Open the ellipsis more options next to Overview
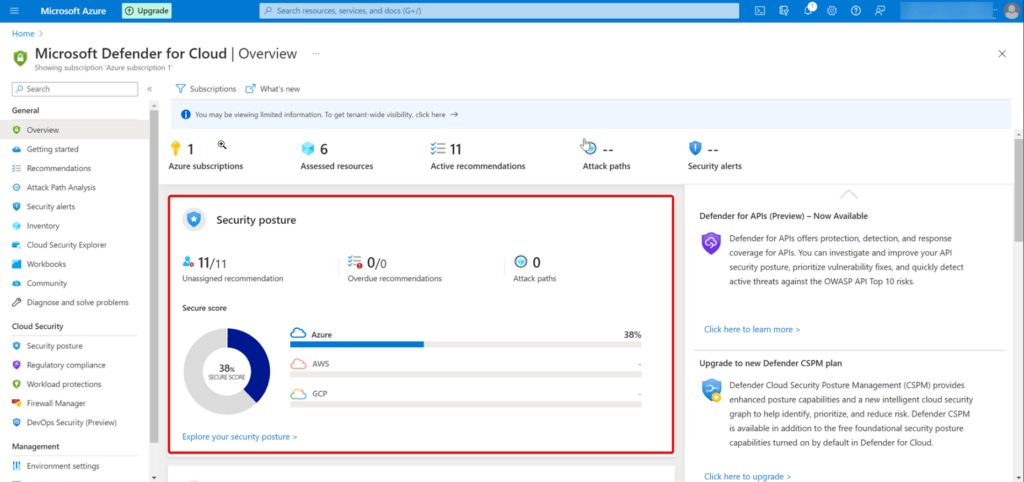Image resolution: width=1024 pixels, height=482 pixels. coord(316,54)
